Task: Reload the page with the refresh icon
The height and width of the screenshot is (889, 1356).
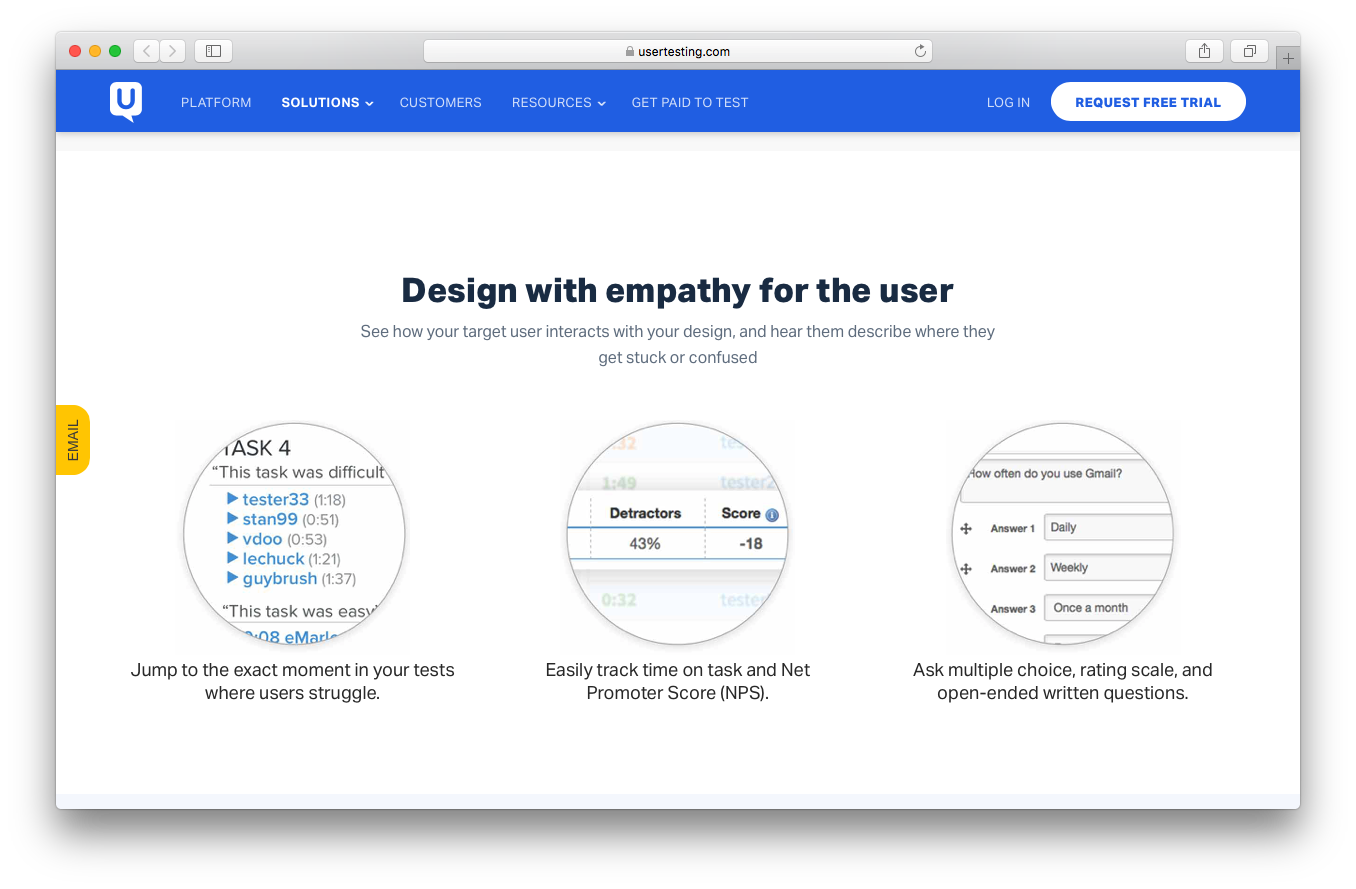Action: click(x=920, y=51)
